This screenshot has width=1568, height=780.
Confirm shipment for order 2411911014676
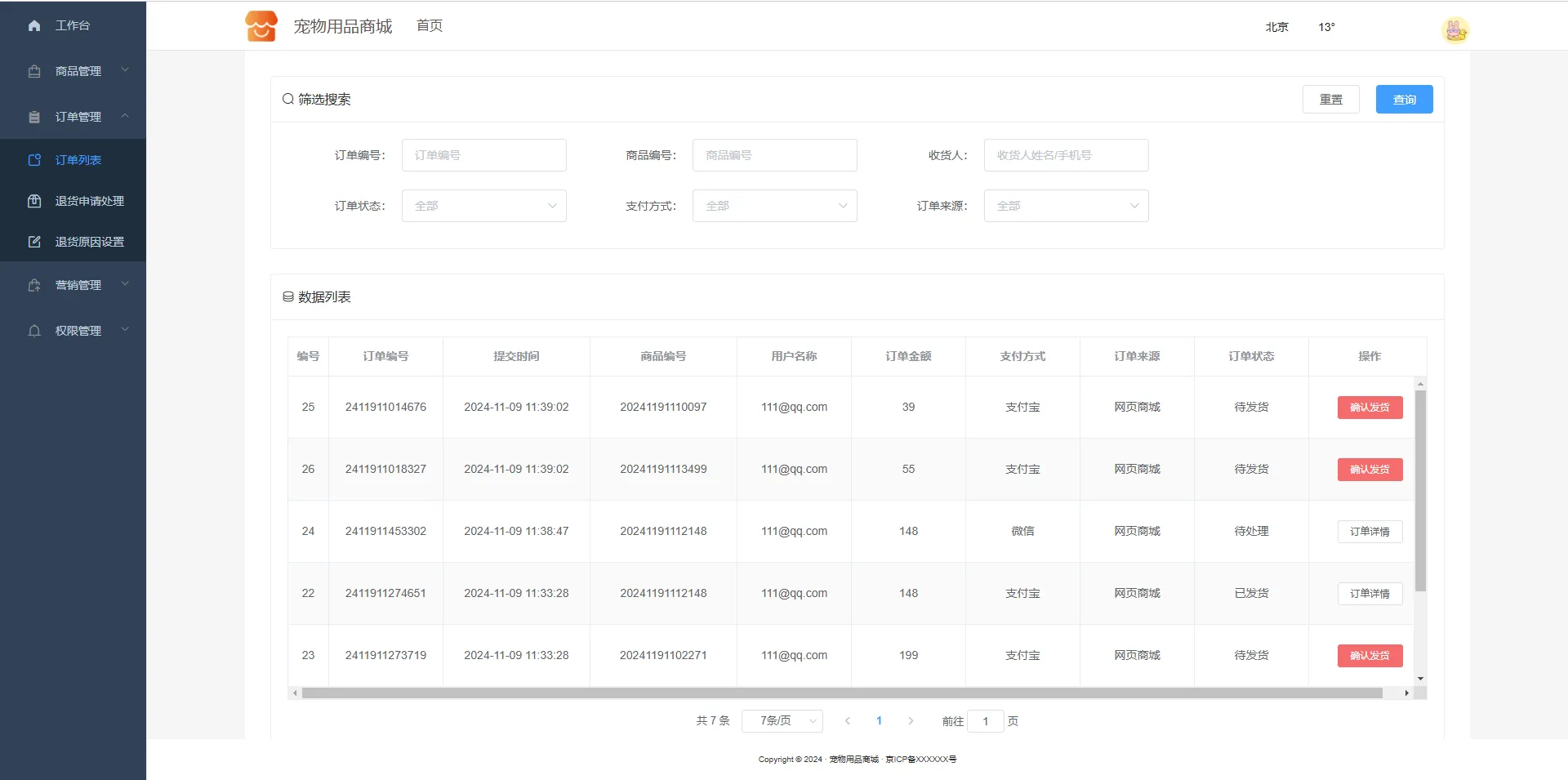1370,408
